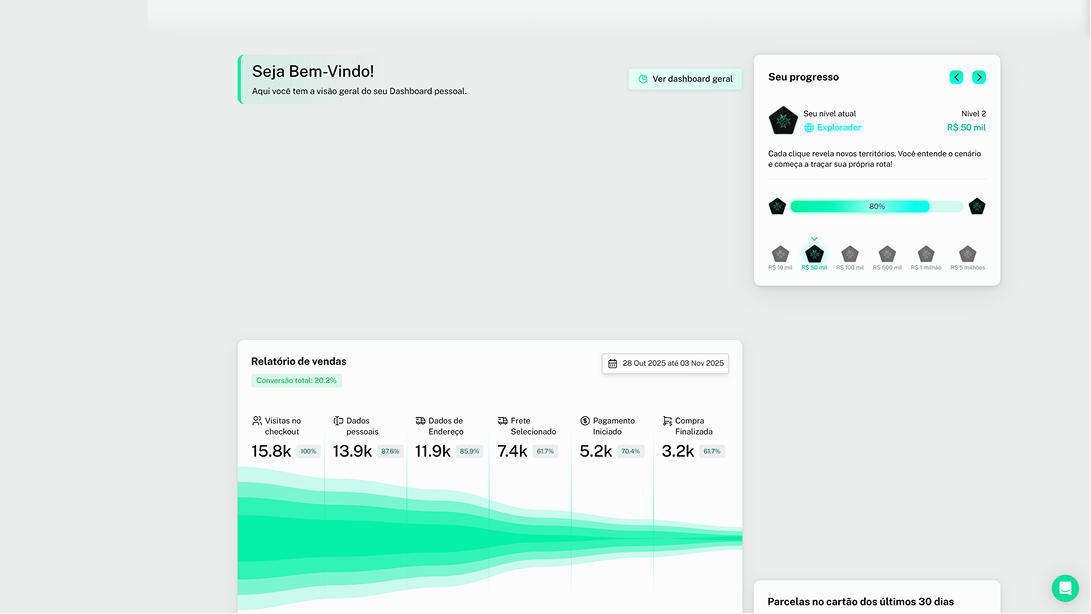Click the Pagamento Iniciado coin icon

(585, 420)
